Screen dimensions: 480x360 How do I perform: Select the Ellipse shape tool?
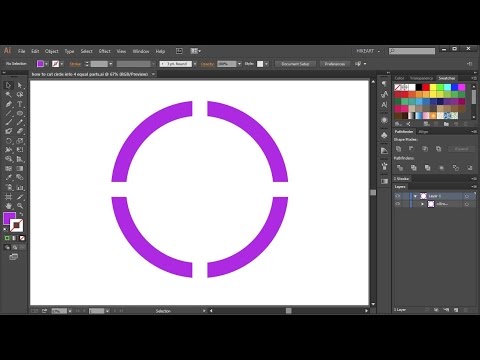(20, 113)
